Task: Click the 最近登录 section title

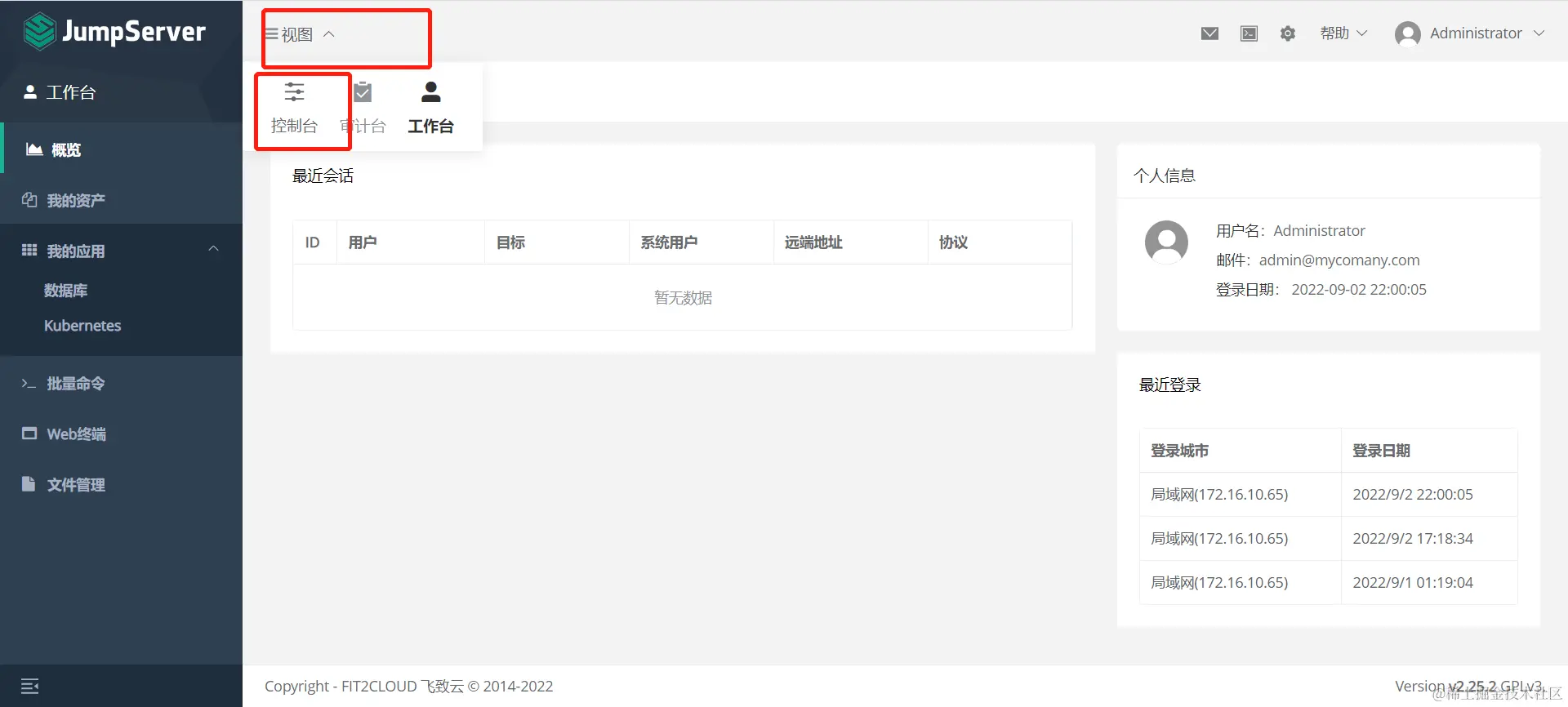Action: pos(1169,385)
